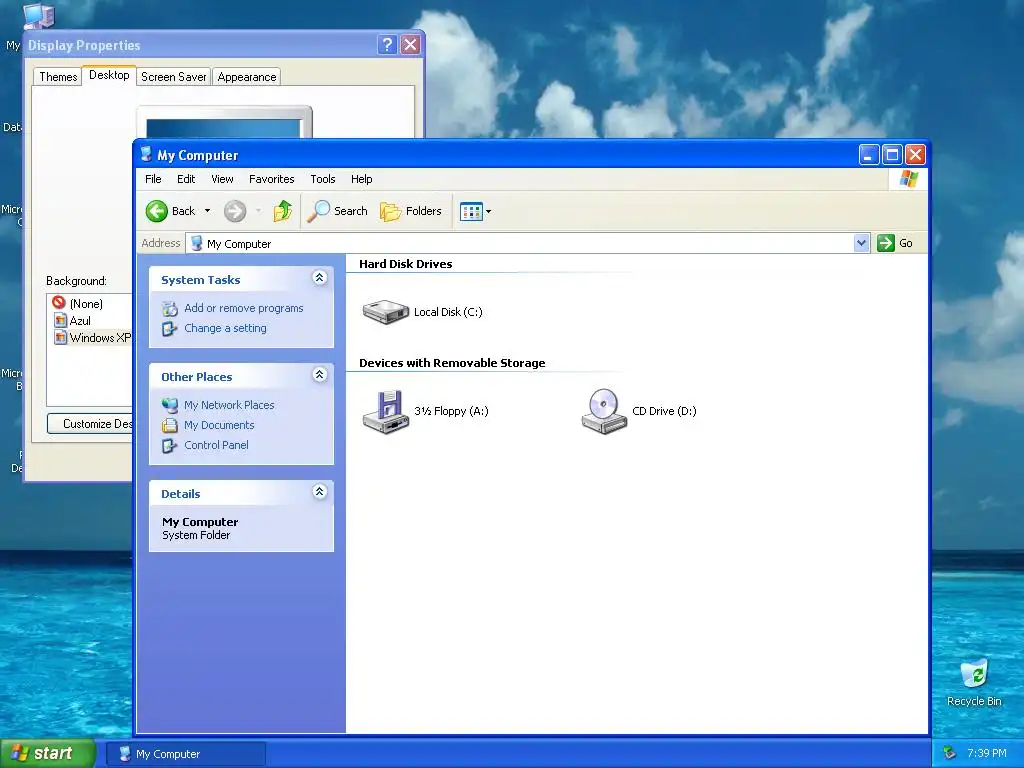Click the My Computer address bar icon
This screenshot has height=768, width=1024.
click(x=196, y=243)
